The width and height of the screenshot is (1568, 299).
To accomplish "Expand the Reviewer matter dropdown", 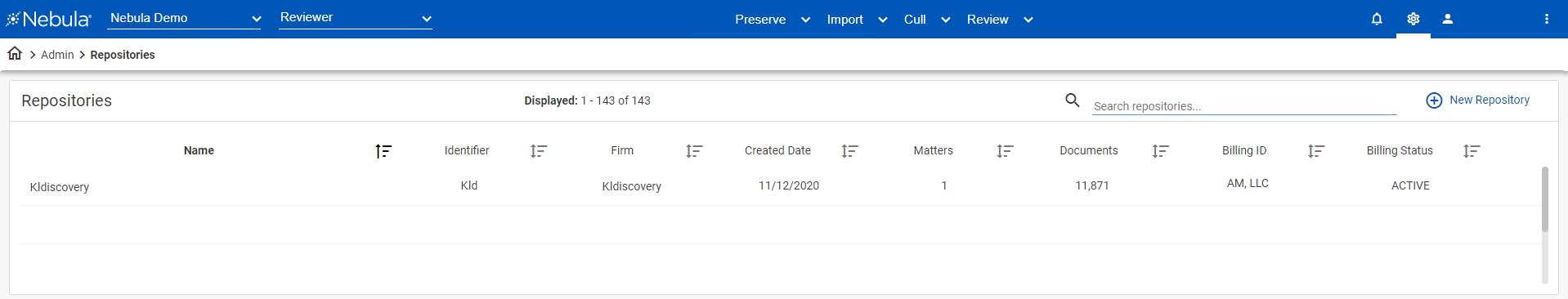I will click(356, 18).
